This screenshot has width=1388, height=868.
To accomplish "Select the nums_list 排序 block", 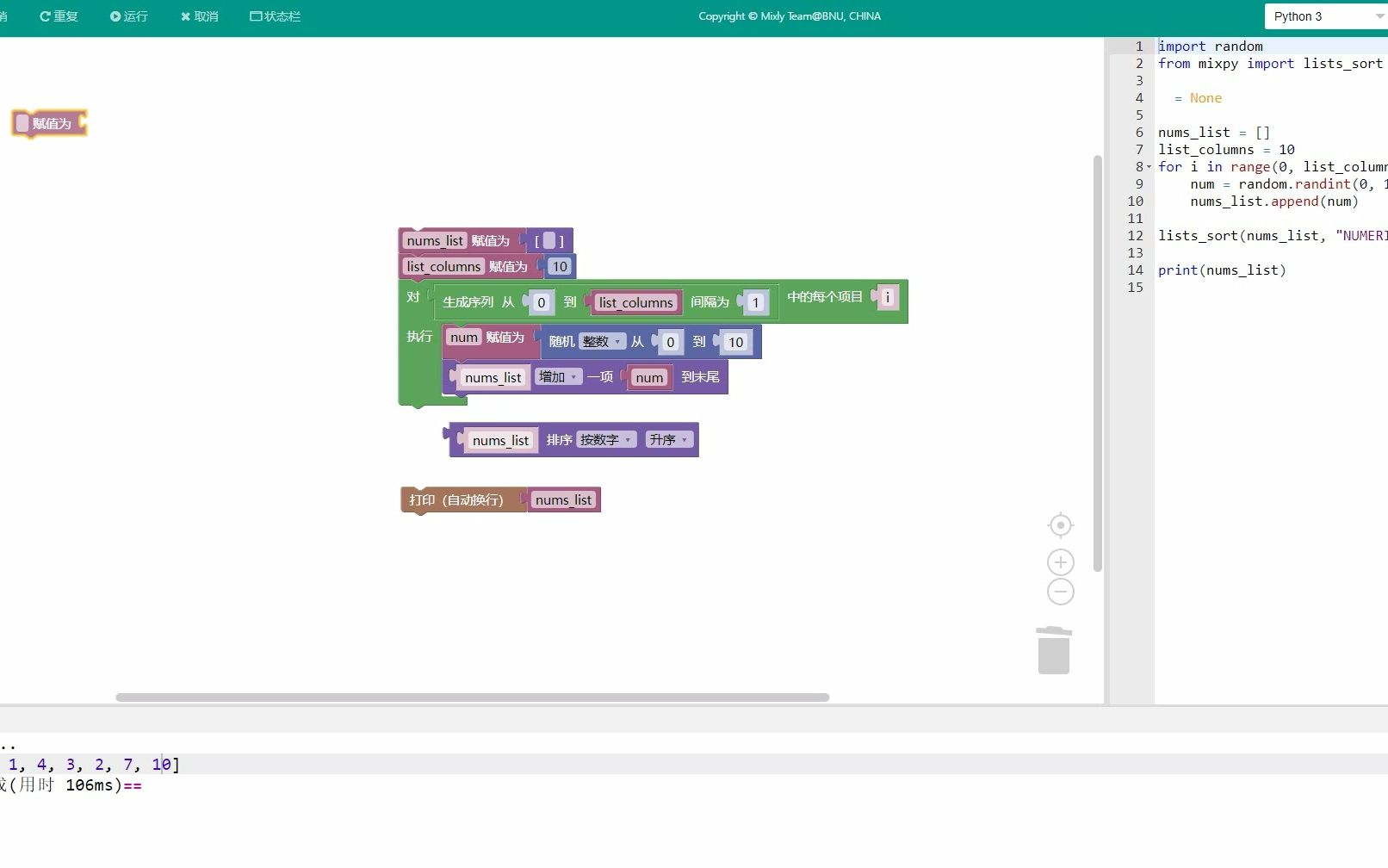I will tap(558, 440).
